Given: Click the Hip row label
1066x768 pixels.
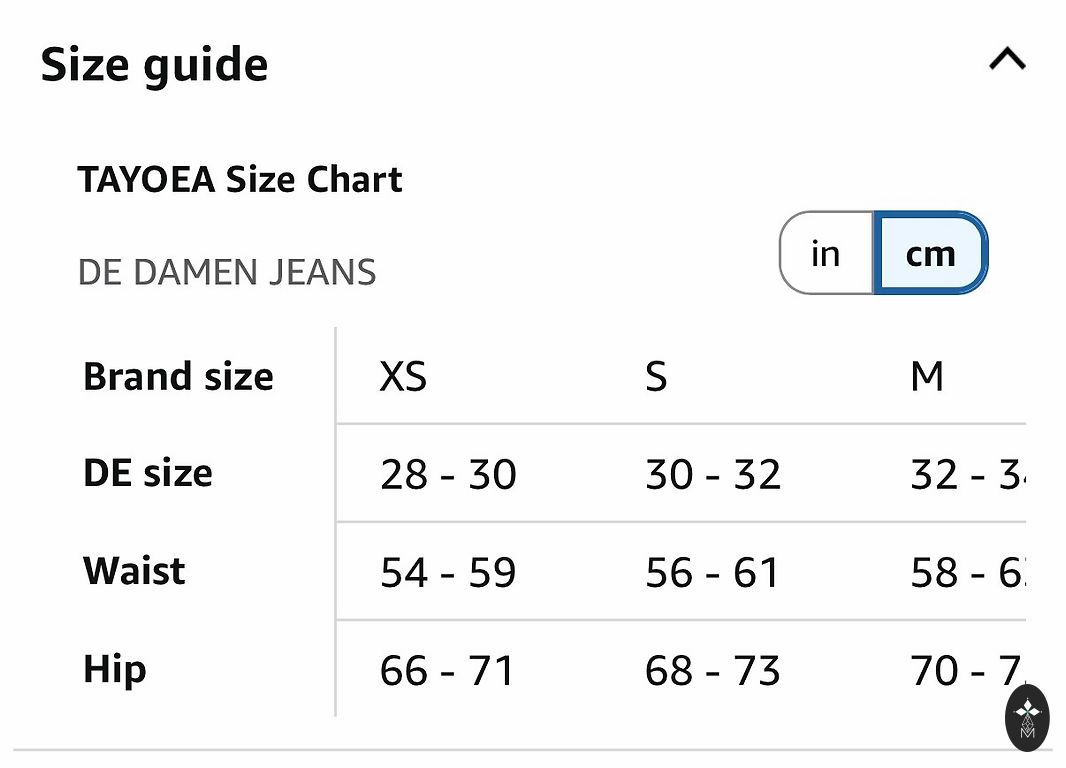Looking at the screenshot, I should click(x=114, y=669).
